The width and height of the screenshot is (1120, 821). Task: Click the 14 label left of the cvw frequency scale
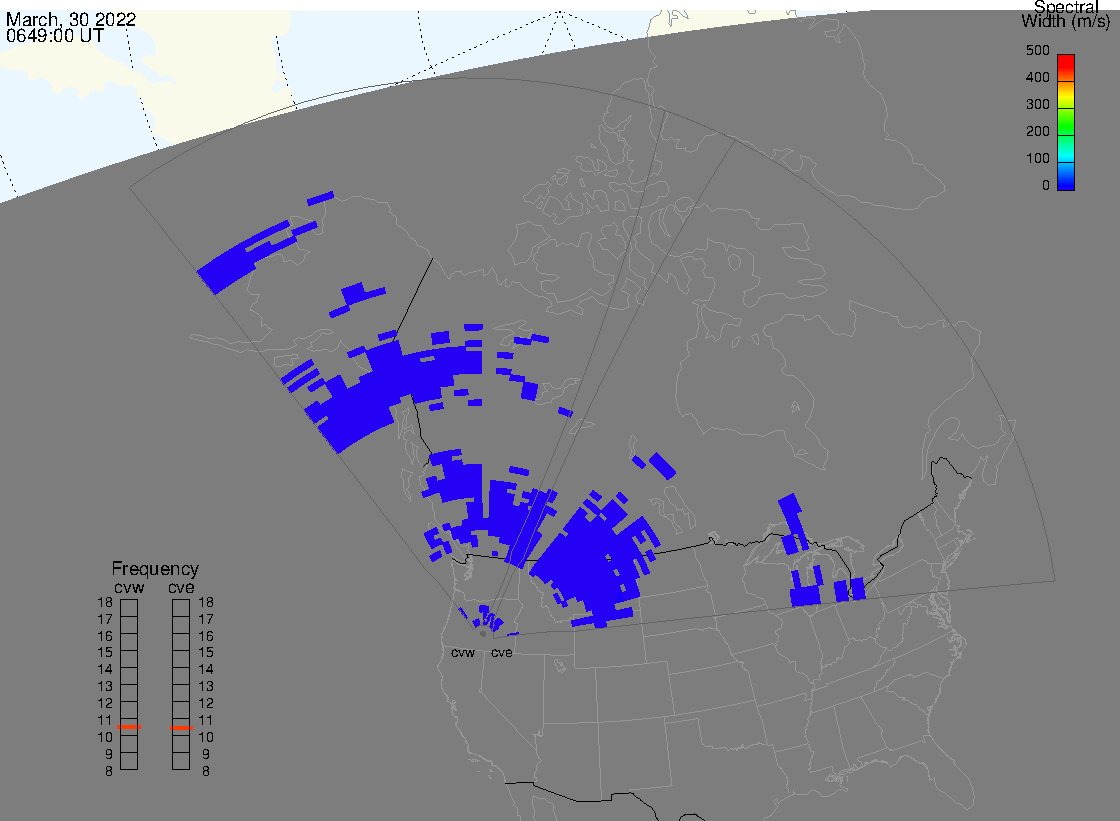pyautogui.click(x=105, y=670)
